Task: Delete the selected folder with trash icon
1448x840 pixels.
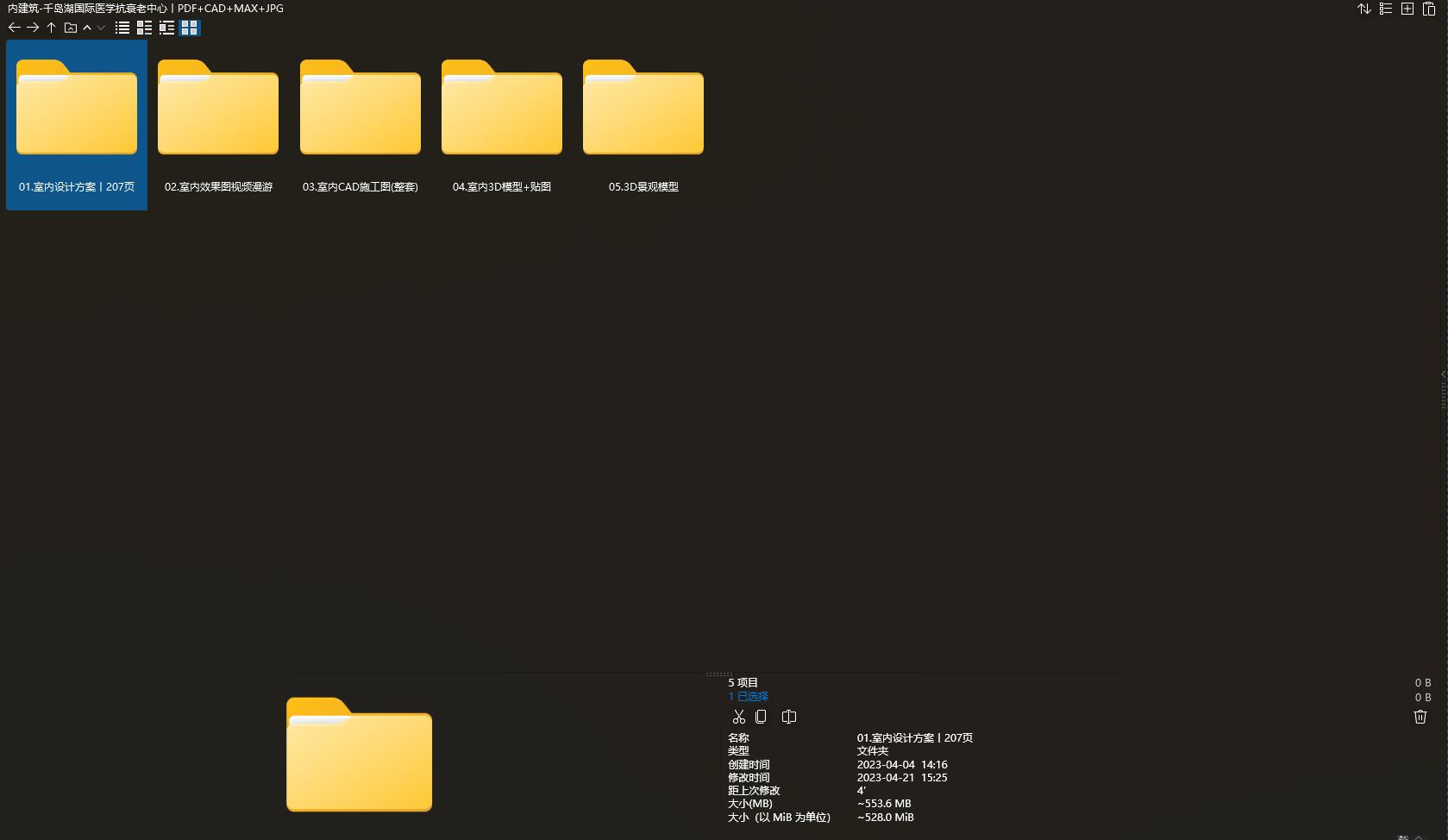Action: [1420, 717]
